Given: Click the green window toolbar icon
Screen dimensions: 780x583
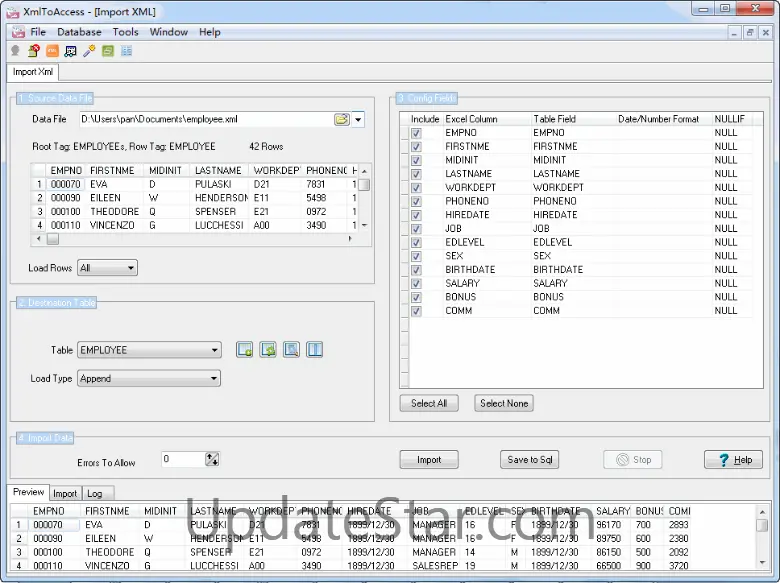Looking at the screenshot, I should (108, 51).
